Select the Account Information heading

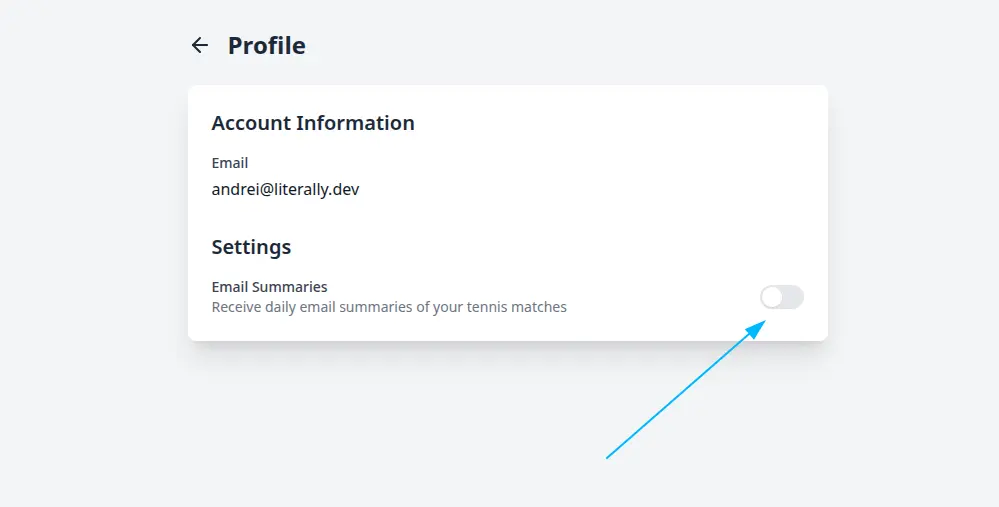click(313, 123)
